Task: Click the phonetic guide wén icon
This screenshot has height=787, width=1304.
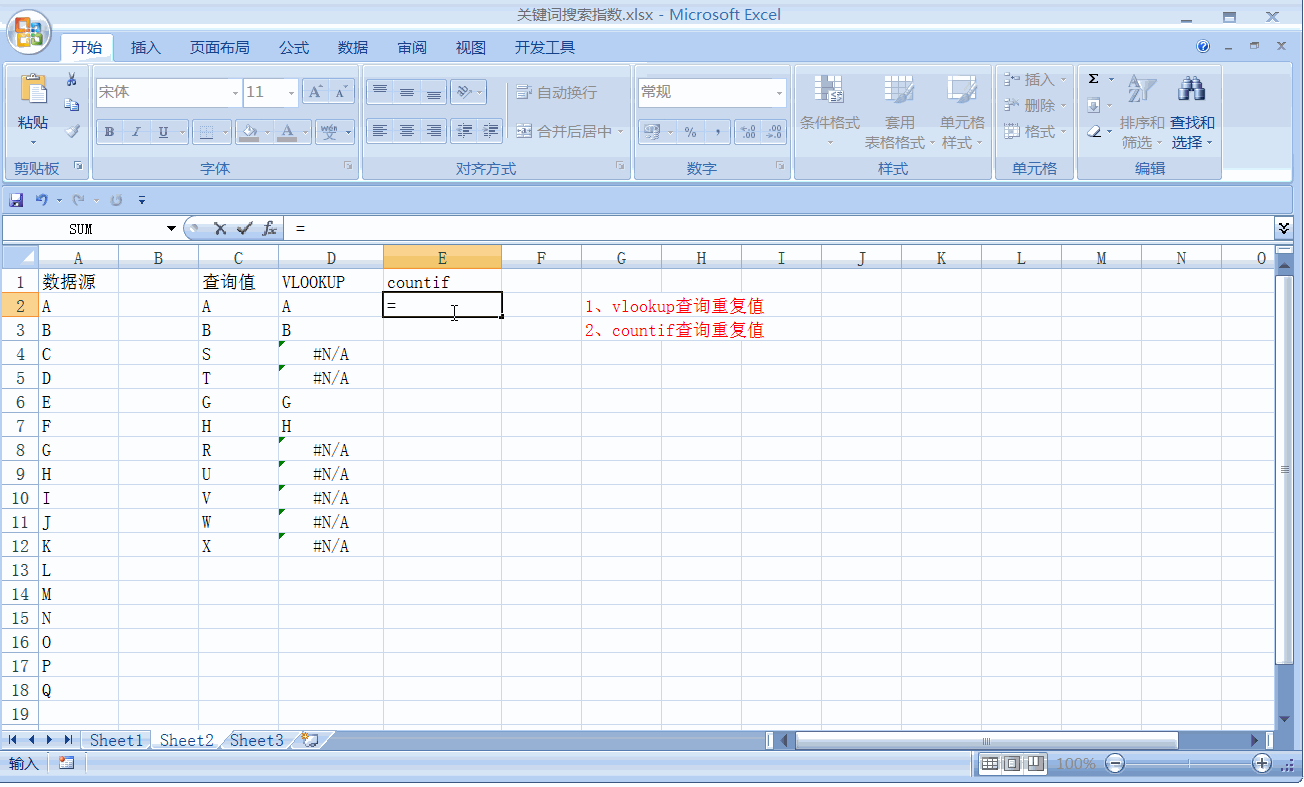Action: point(330,132)
